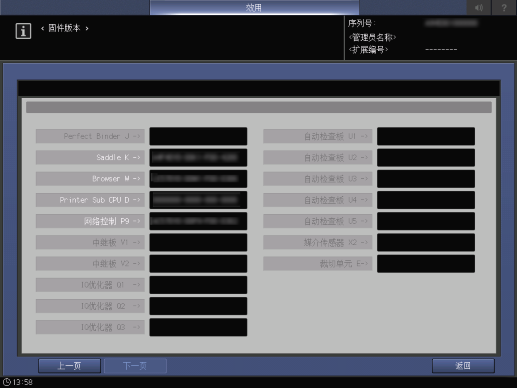
Task: Click the 管理员名称 label
Action: [x=372, y=37]
